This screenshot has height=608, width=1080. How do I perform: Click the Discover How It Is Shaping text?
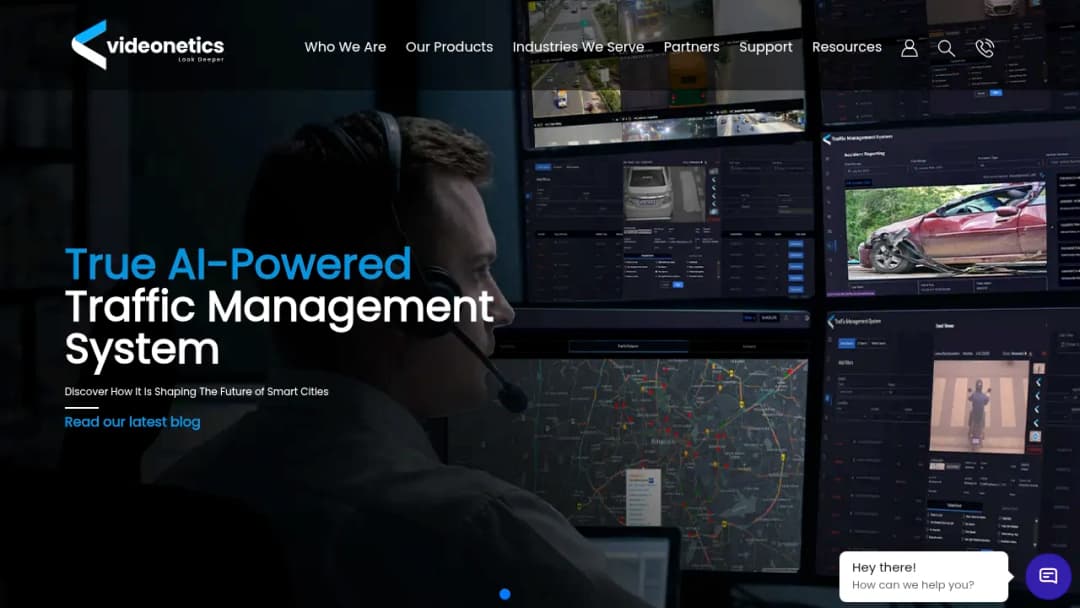pyautogui.click(x=196, y=391)
